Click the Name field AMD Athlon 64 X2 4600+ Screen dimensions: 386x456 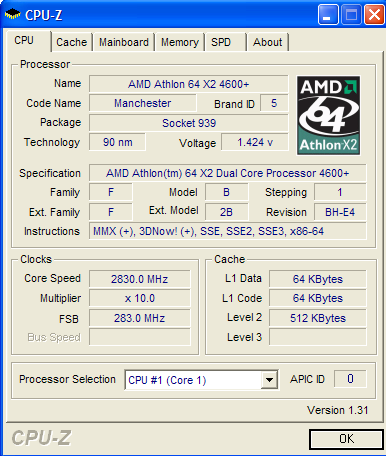(189, 84)
